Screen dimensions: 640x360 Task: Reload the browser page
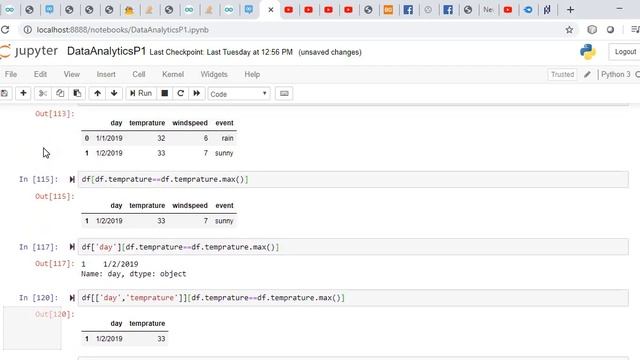click(x=5, y=30)
